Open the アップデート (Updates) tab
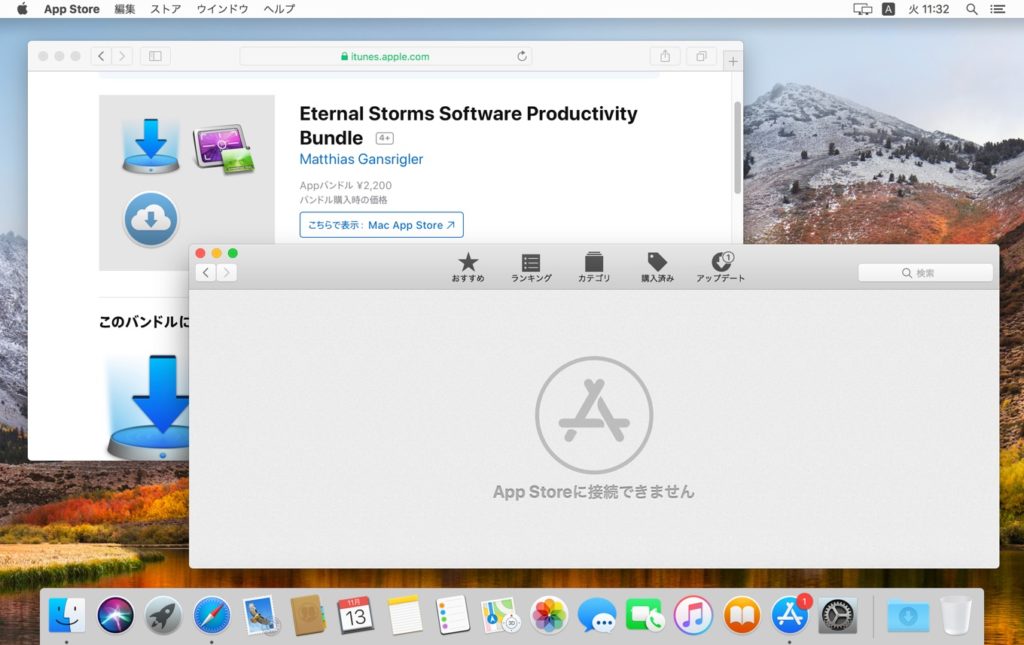This screenshot has width=1024, height=645. pos(721,267)
